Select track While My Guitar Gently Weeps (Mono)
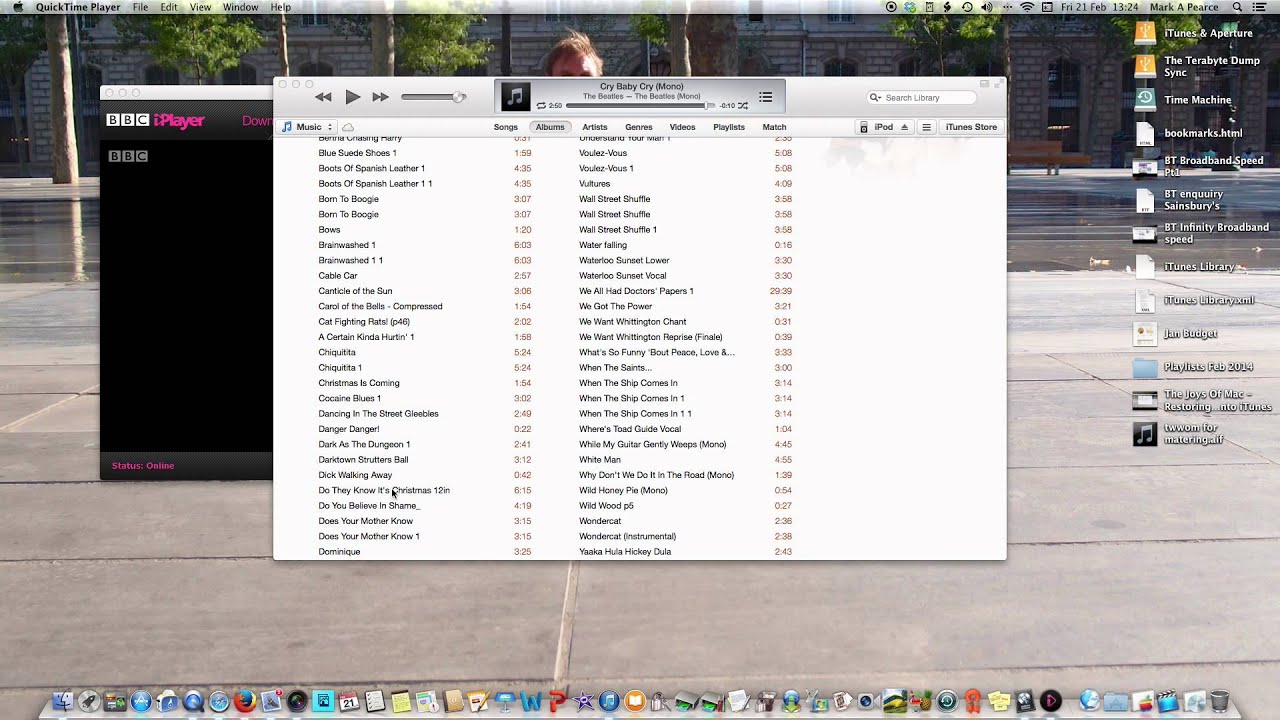 (x=652, y=444)
